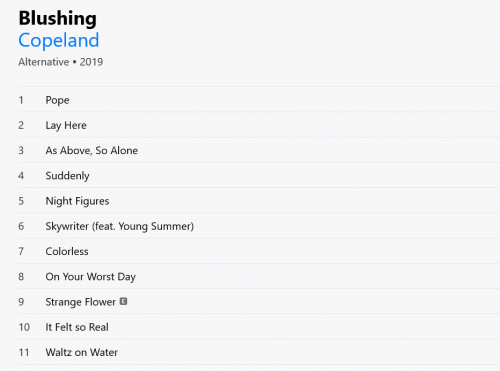Image resolution: width=500 pixels, height=371 pixels.
Task: Open the Copeland artist link
Action: click(x=59, y=40)
